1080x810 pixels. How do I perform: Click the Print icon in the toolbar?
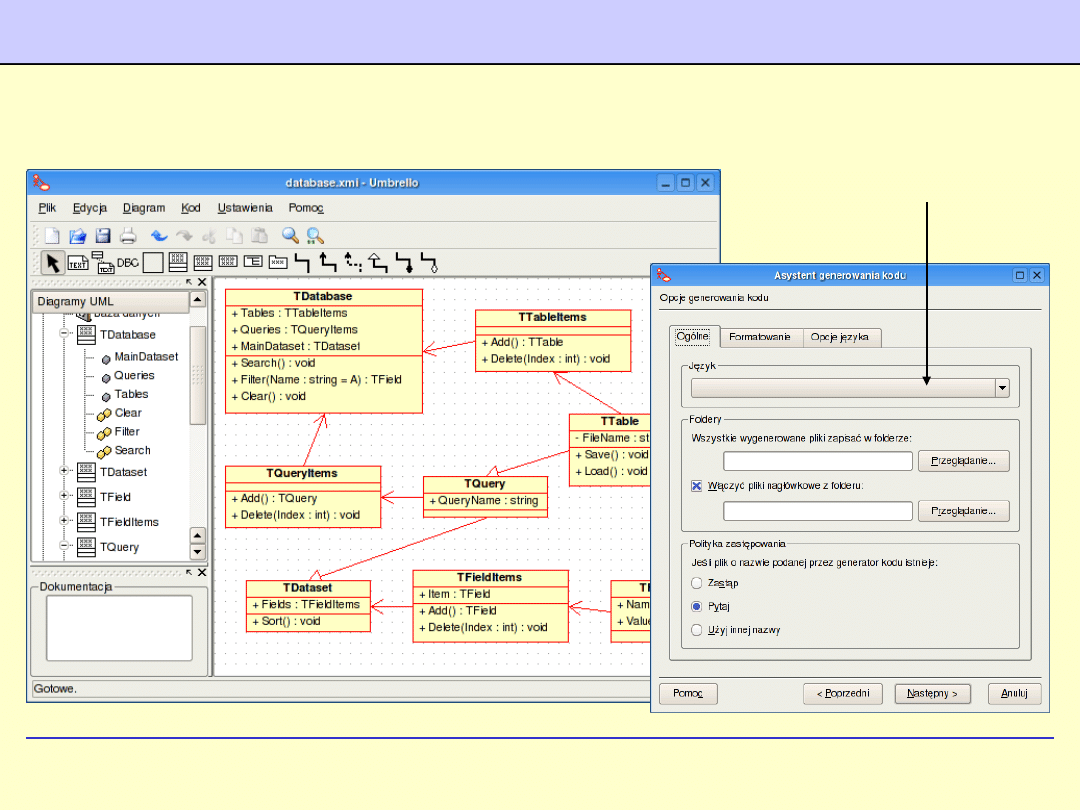128,236
